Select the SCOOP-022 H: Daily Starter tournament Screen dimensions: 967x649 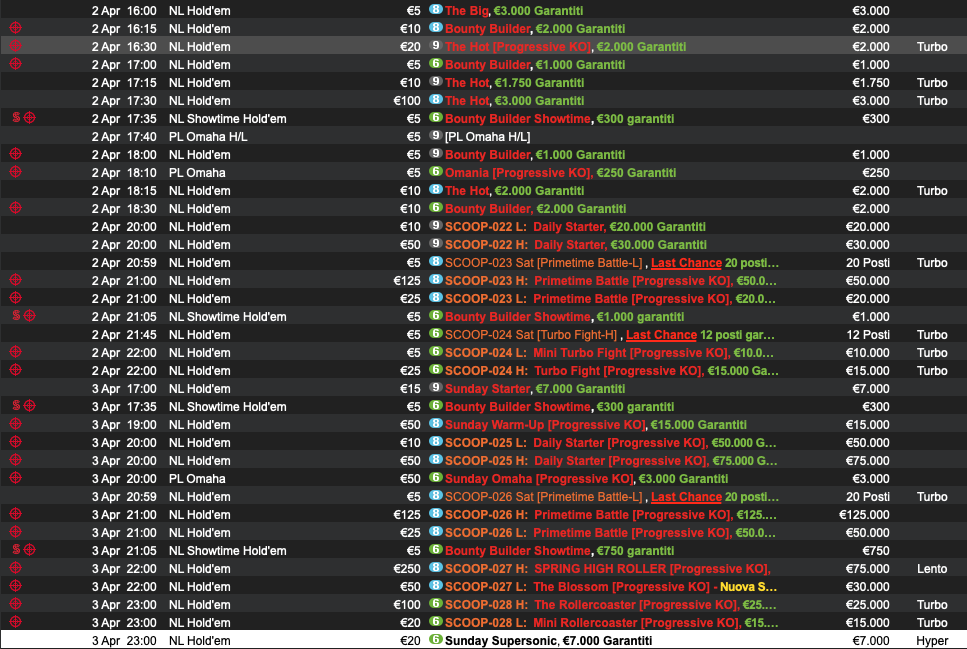[x=575, y=244]
